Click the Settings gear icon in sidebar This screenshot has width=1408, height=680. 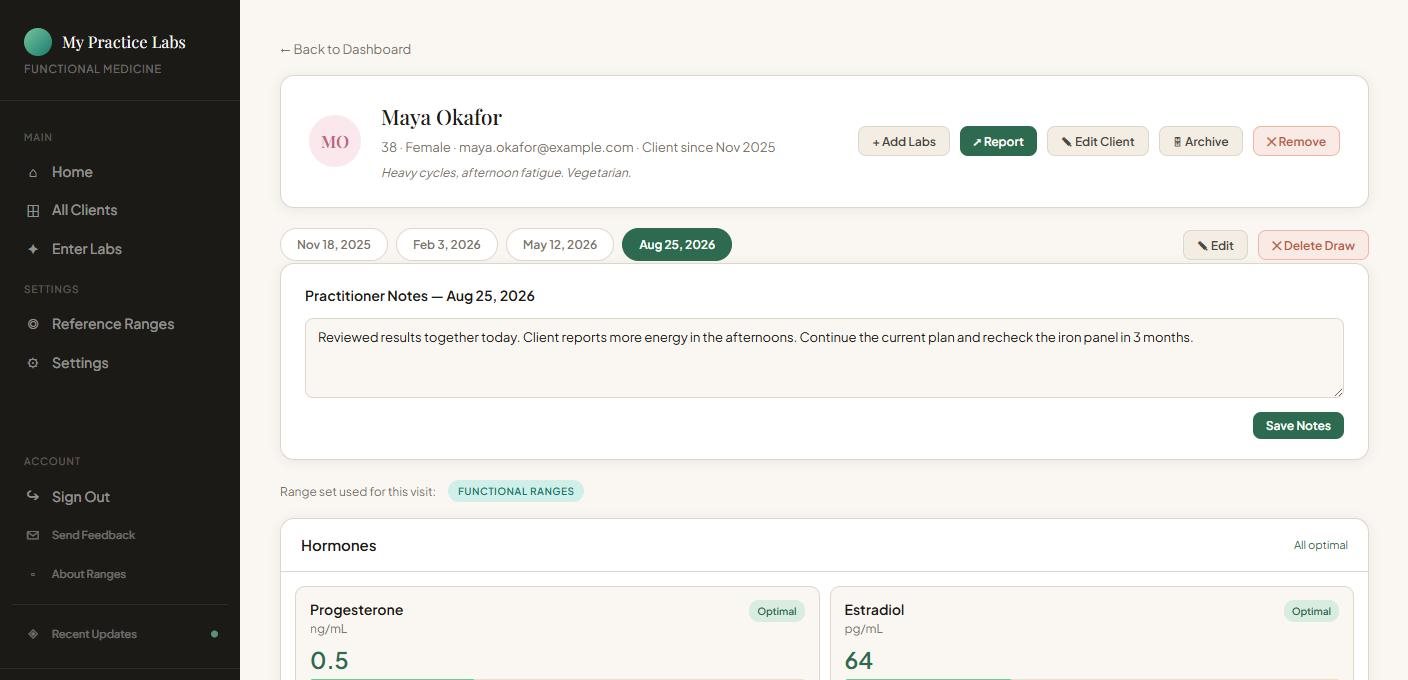[x=33, y=363]
